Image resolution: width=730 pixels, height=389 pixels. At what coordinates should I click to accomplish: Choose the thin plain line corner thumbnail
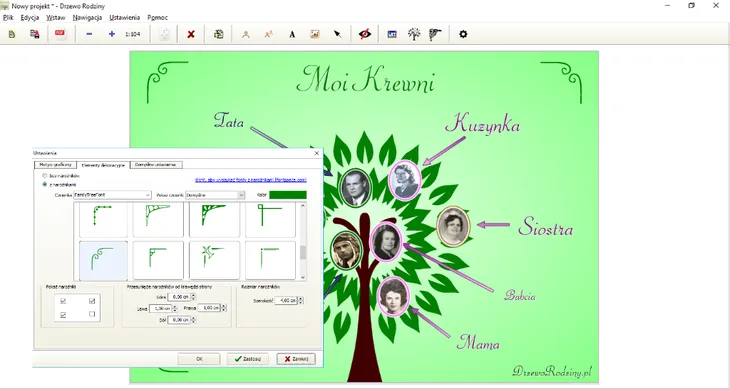(x=270, y=260)
